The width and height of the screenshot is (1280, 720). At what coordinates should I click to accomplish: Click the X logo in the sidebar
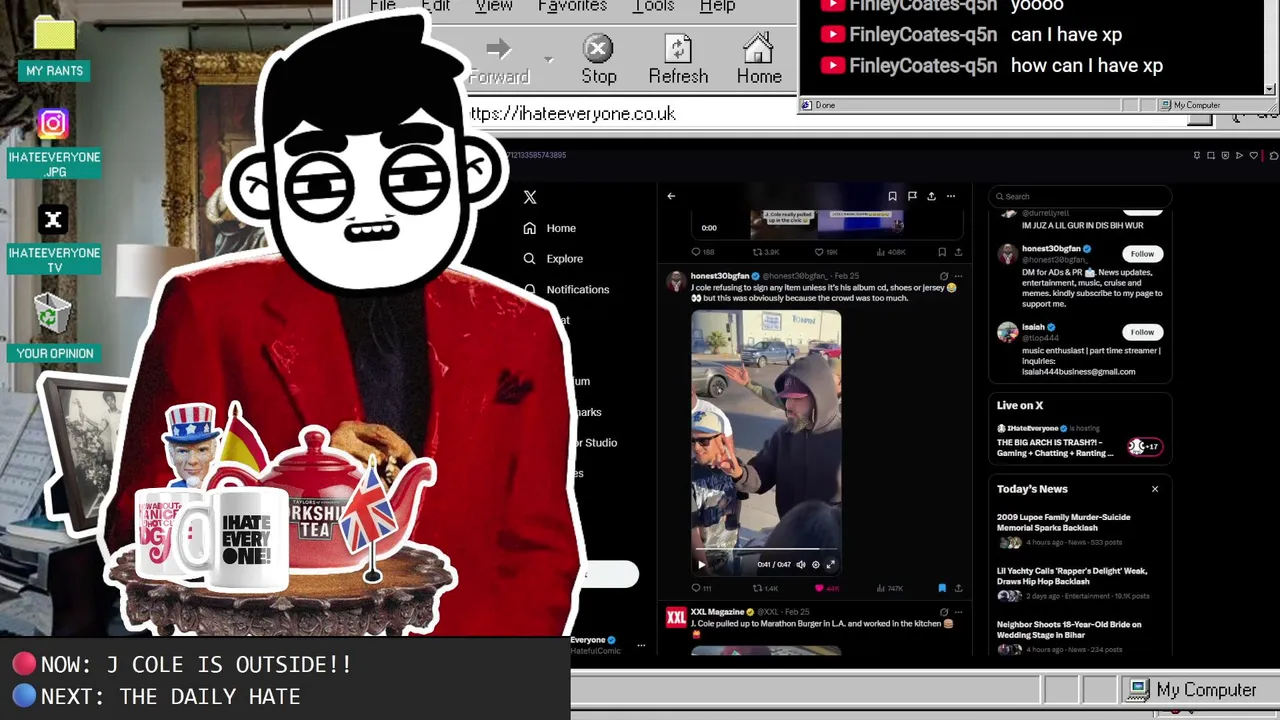(530, 198)
